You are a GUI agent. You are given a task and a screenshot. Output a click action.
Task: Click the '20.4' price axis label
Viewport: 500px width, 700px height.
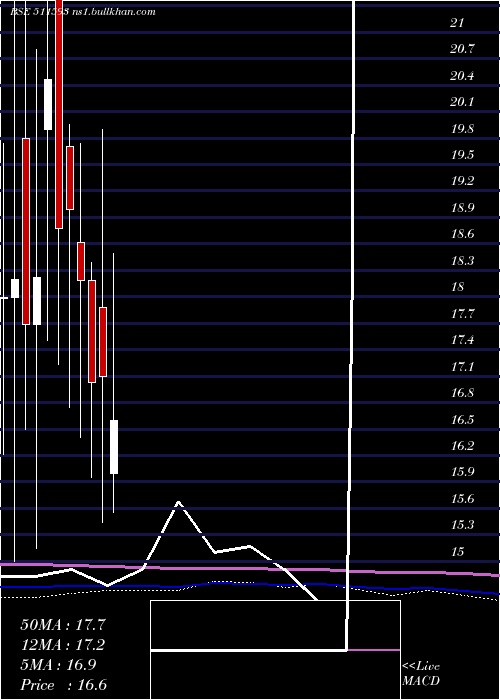[x=462, y=76]
